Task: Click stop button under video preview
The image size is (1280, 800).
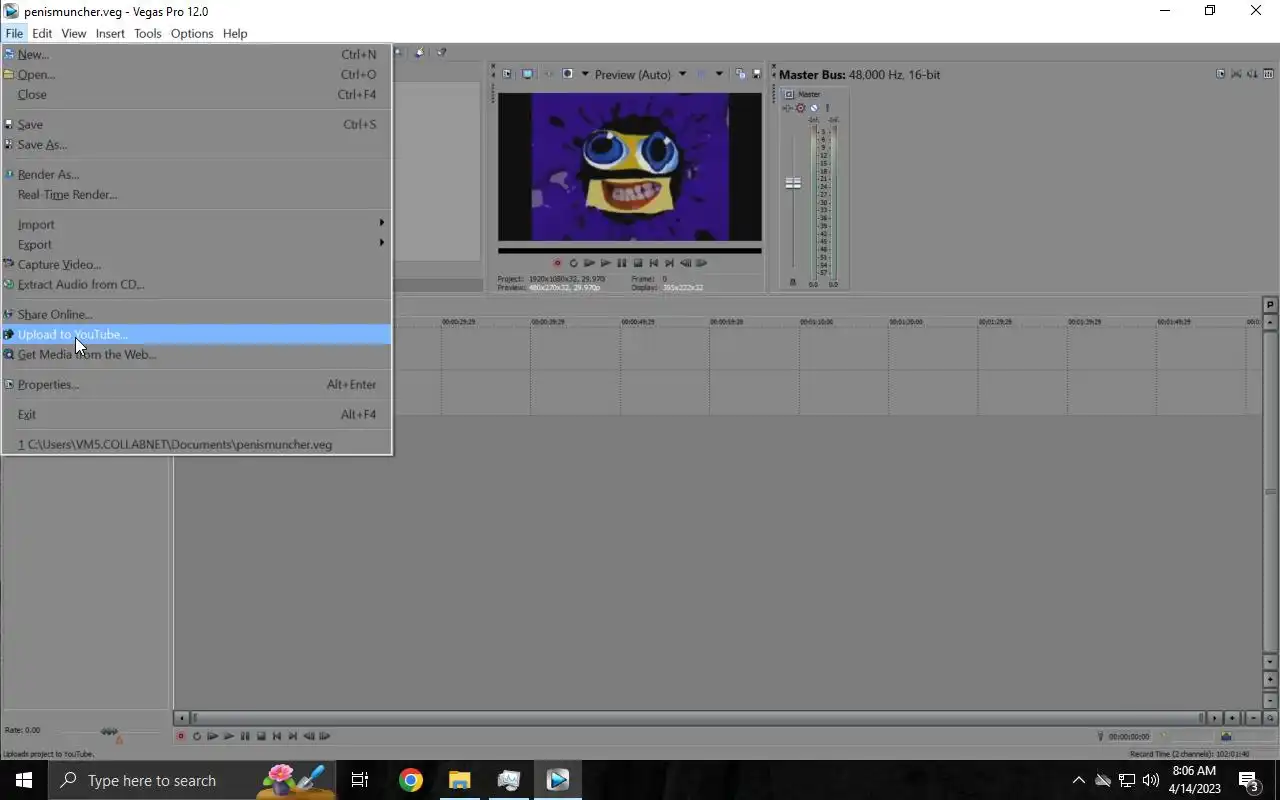Action: (x=637, y=263)
